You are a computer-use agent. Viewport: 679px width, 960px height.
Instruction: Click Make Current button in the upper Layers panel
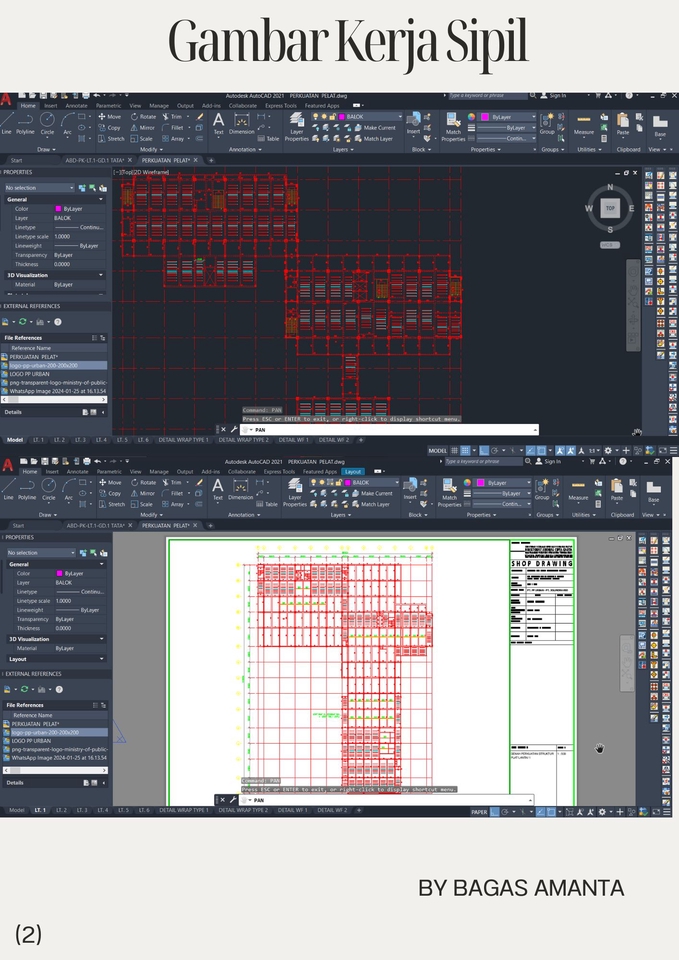pyautogui.click(x=378, y=128)
